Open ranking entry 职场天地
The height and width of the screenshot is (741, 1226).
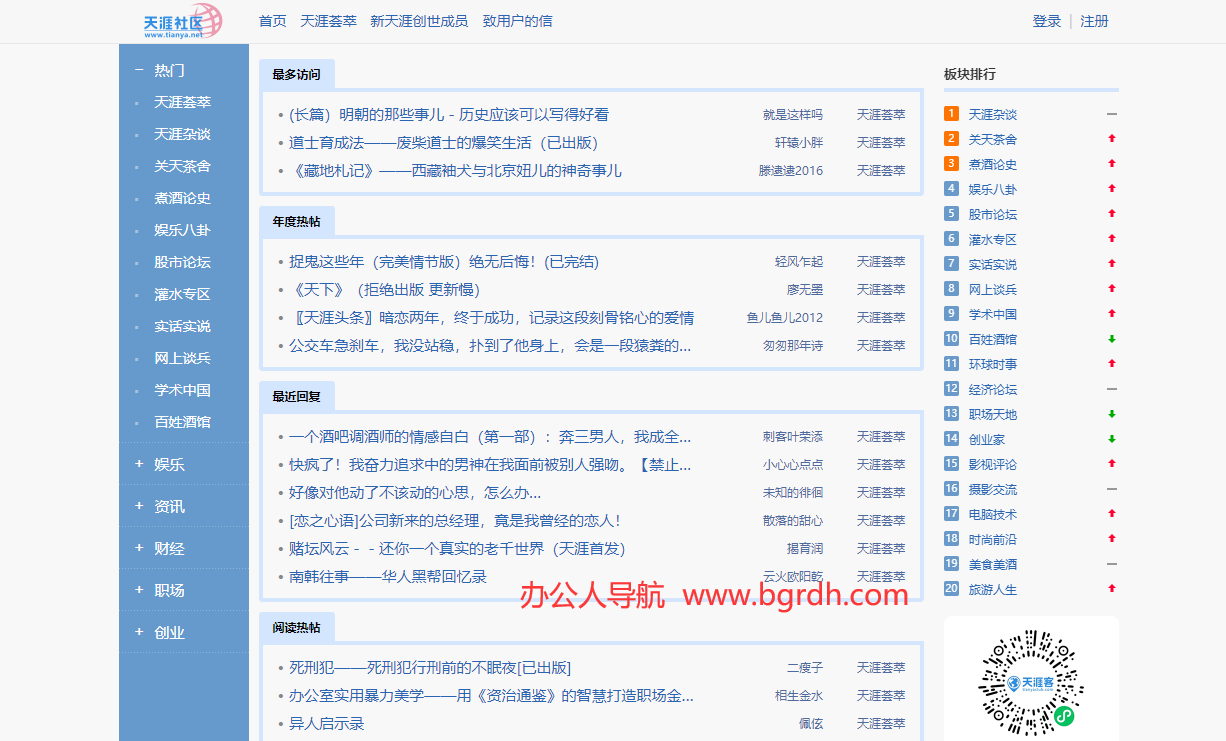(x=993, y=415)
